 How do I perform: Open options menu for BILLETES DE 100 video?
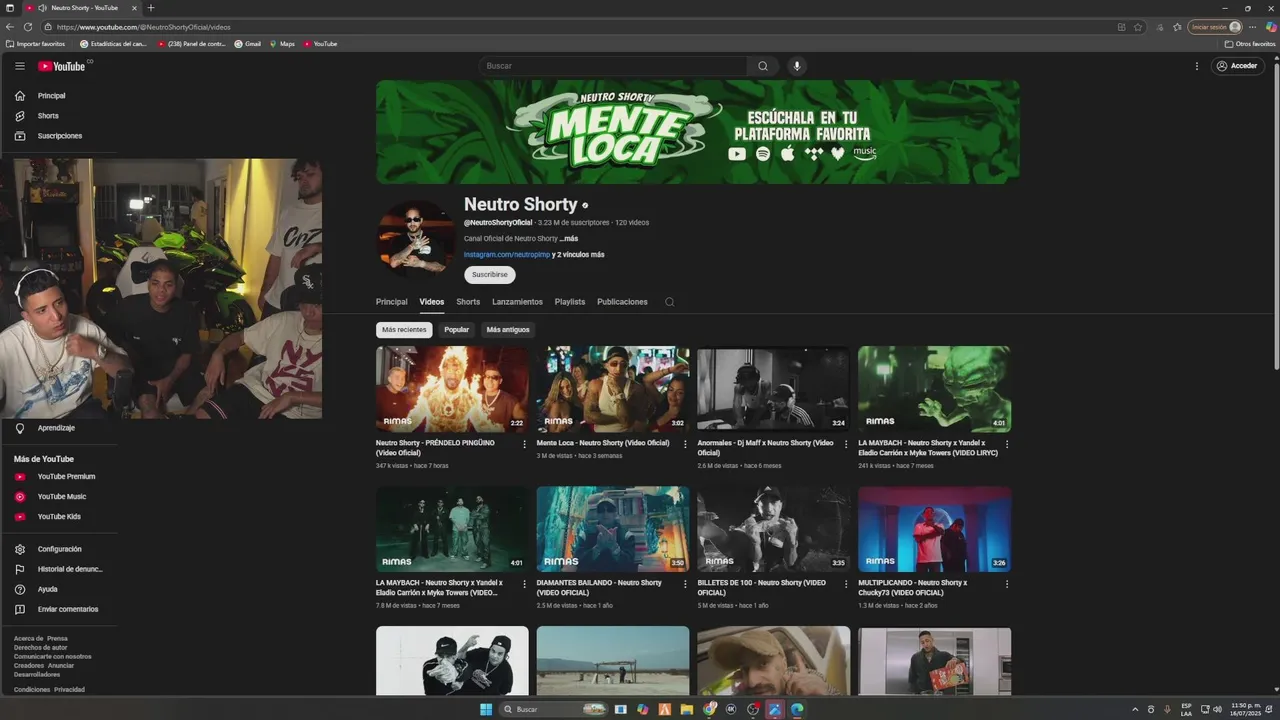846,584
